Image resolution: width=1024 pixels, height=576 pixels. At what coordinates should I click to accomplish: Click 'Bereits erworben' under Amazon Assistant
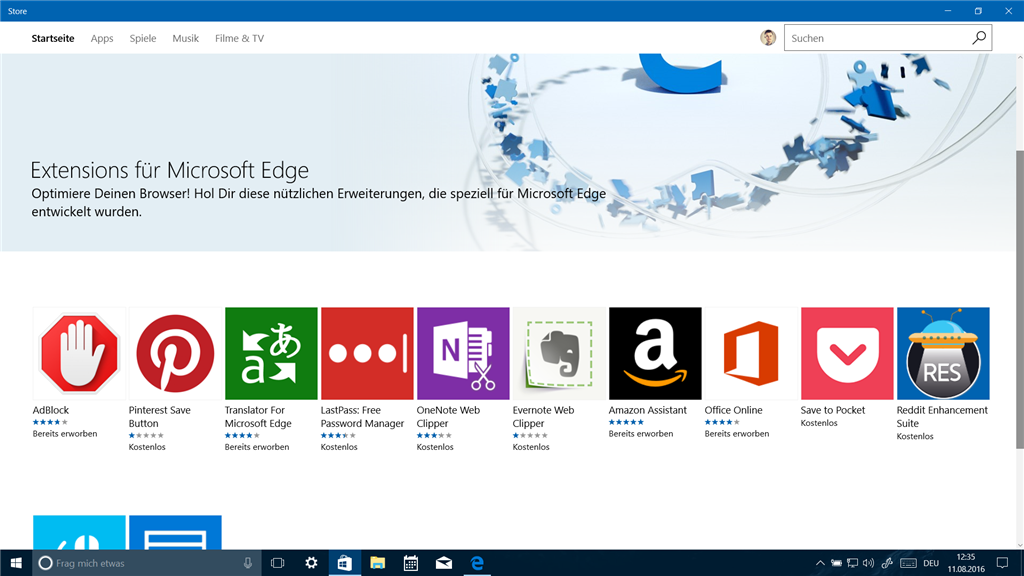click(x=641, y=434)
